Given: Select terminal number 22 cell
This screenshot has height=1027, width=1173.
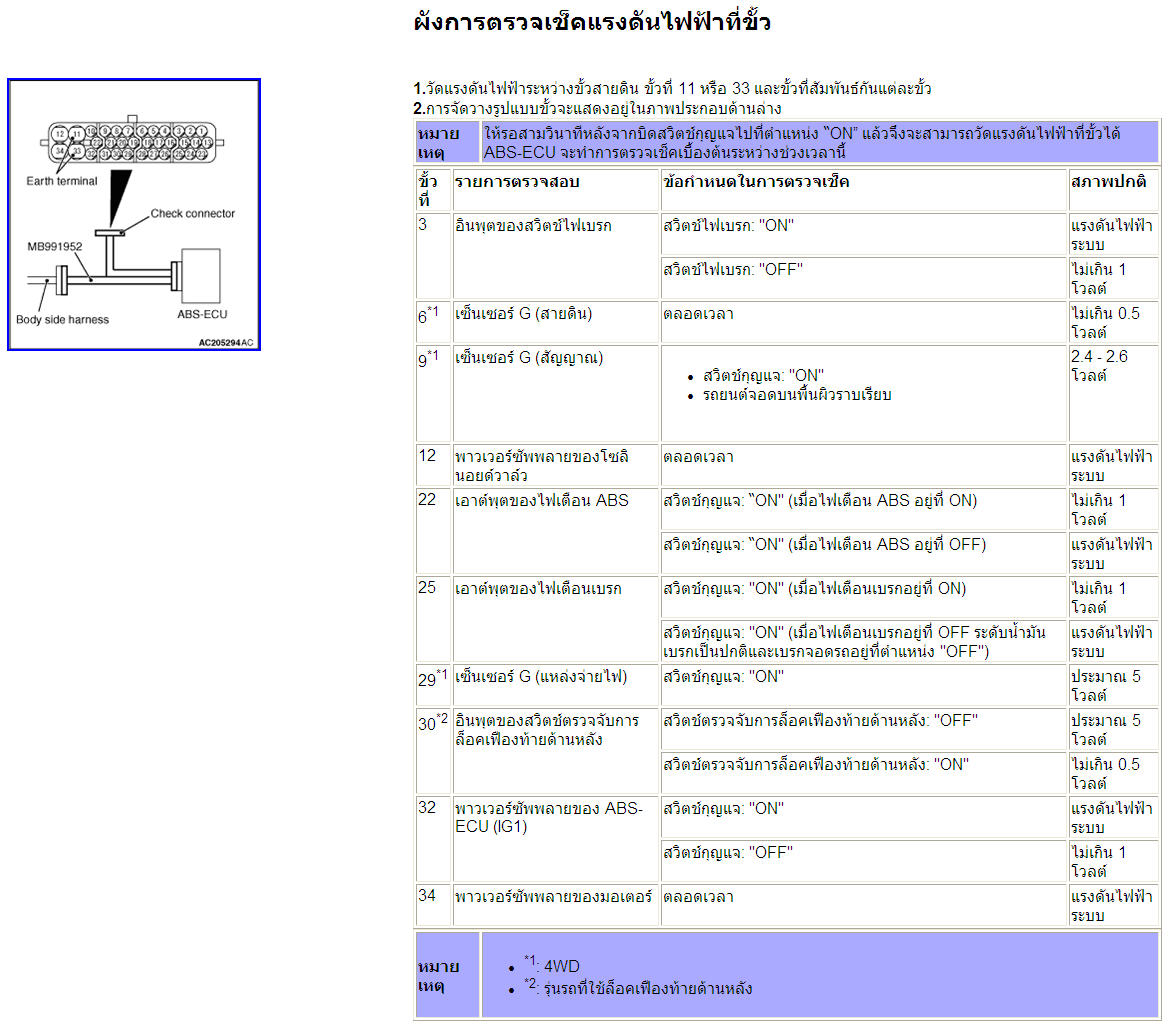Looking at the screenshot, I should point(434,530).
